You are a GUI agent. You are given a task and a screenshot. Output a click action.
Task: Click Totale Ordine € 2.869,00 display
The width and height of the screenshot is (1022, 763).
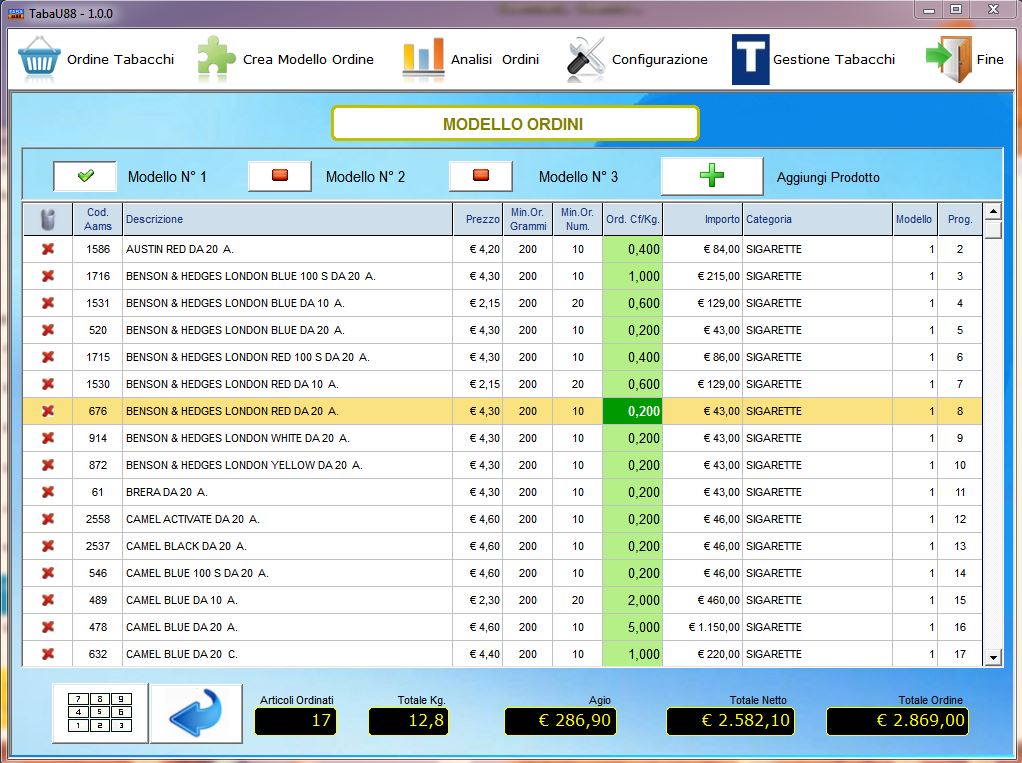898,721
